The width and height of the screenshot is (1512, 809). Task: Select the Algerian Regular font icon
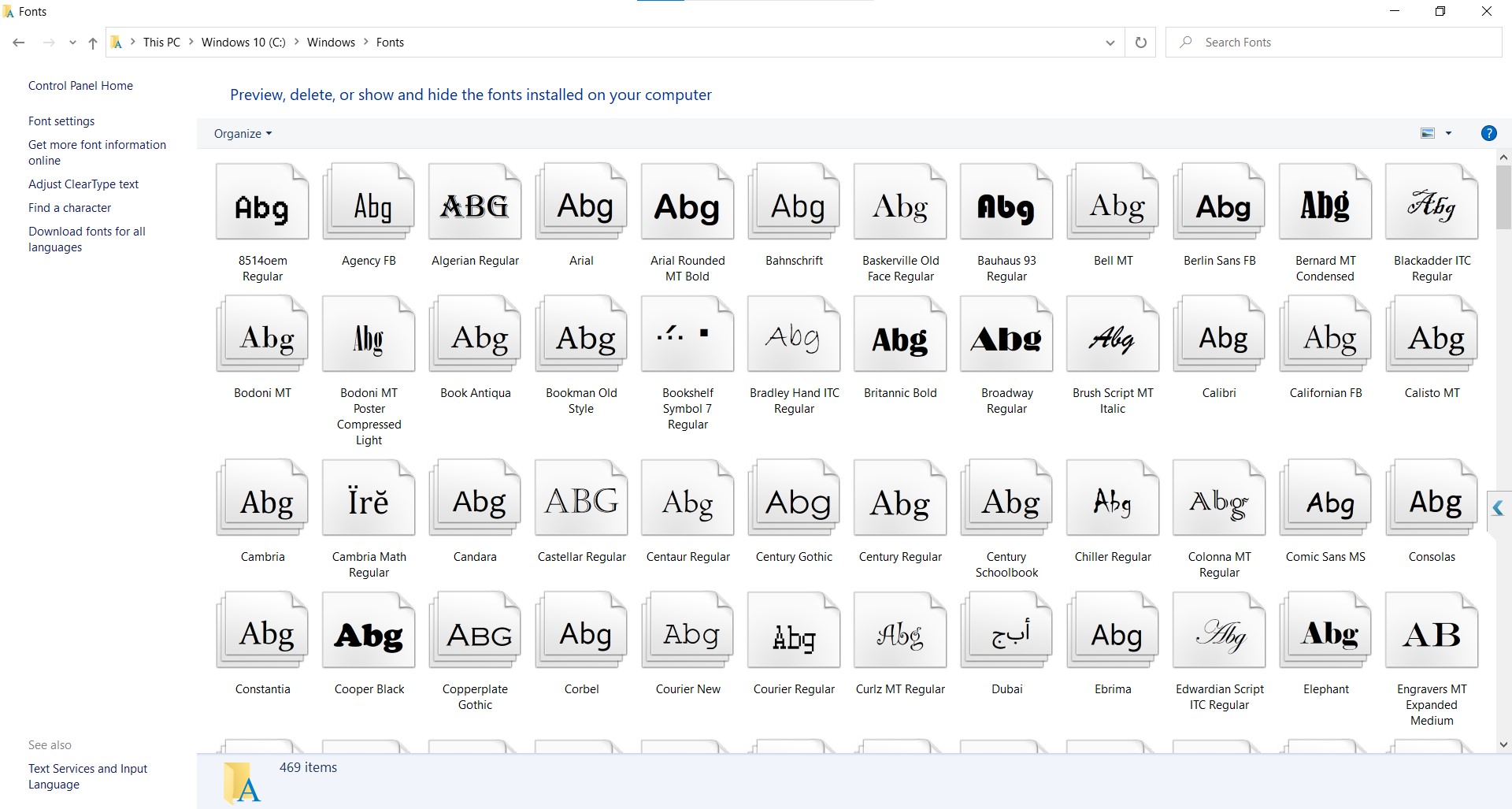point(475,202)
